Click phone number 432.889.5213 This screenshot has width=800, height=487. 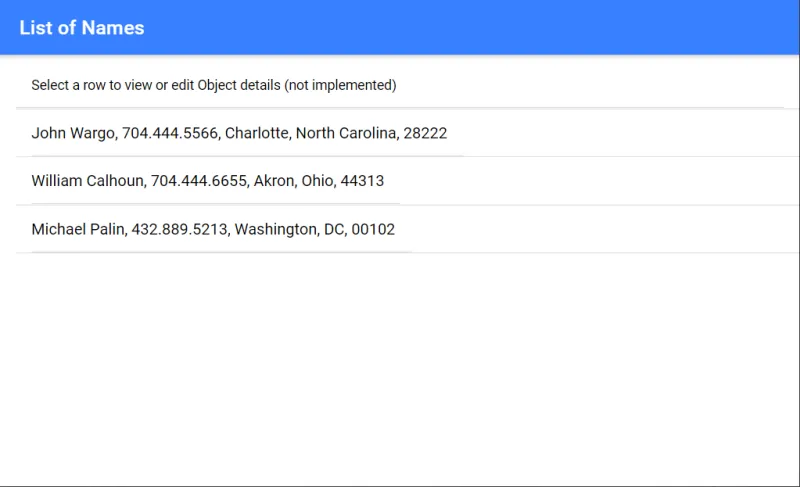coord(181,229)
